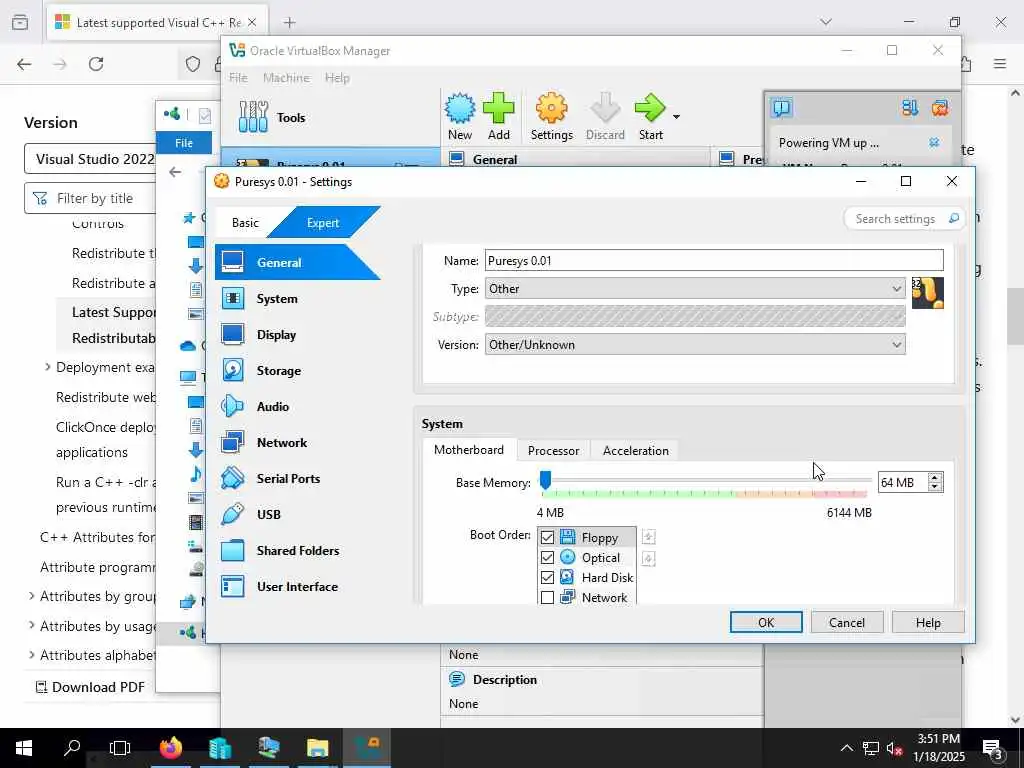The height and width of the screenshot is (768, 1024).
Task: Open Task View from the taskbar
Action: (120, 748)
